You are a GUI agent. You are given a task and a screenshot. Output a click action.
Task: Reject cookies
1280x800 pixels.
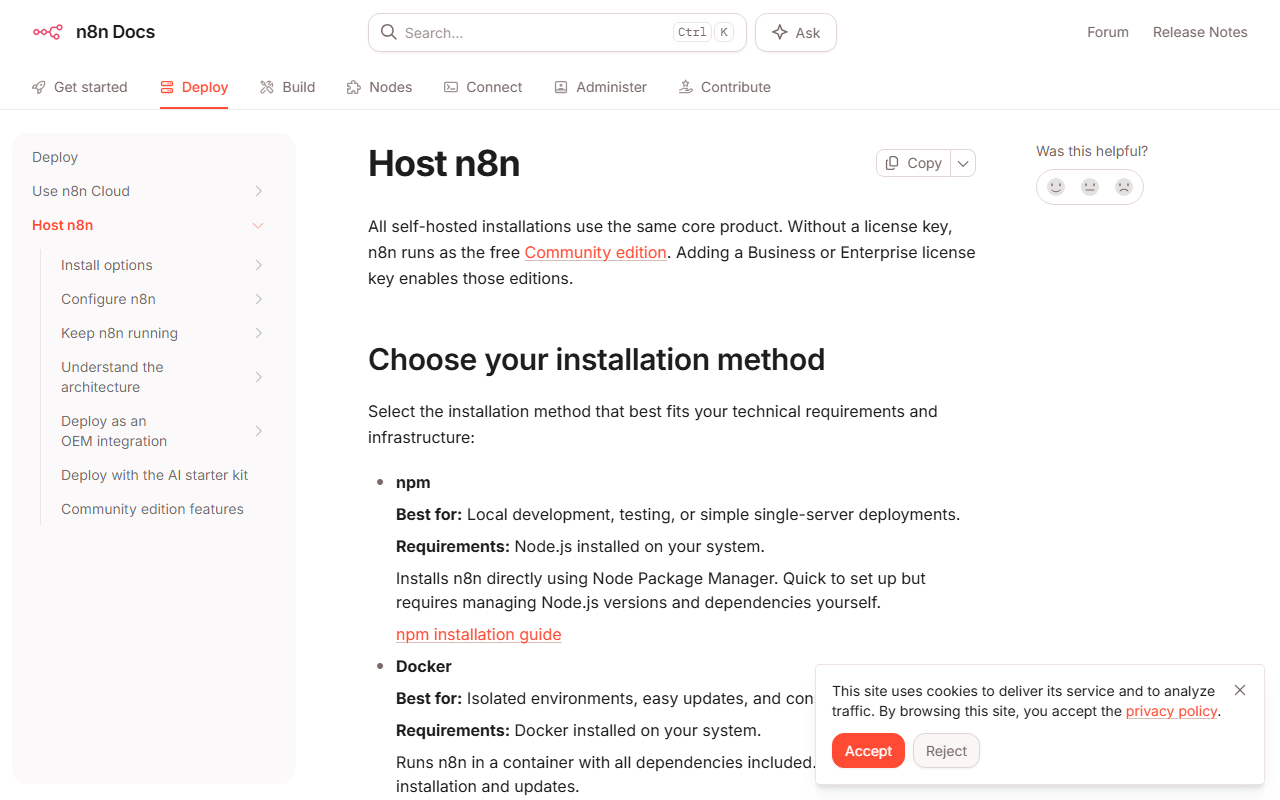946,751
